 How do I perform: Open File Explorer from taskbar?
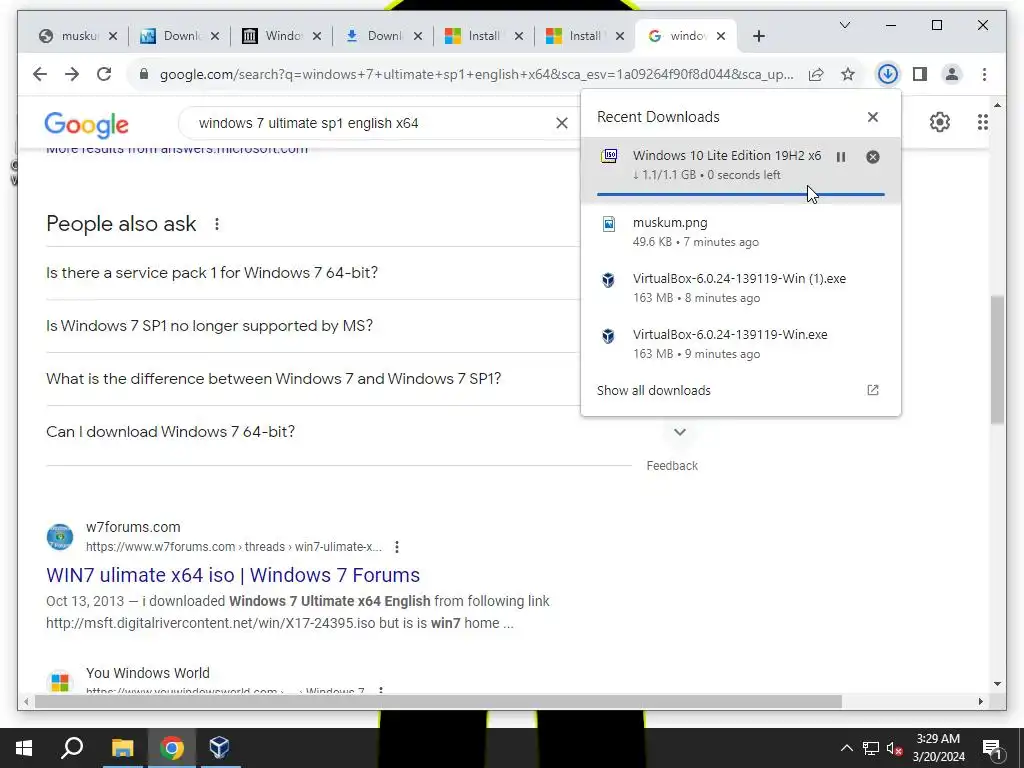pyautogui.click(x=122, y=748)
